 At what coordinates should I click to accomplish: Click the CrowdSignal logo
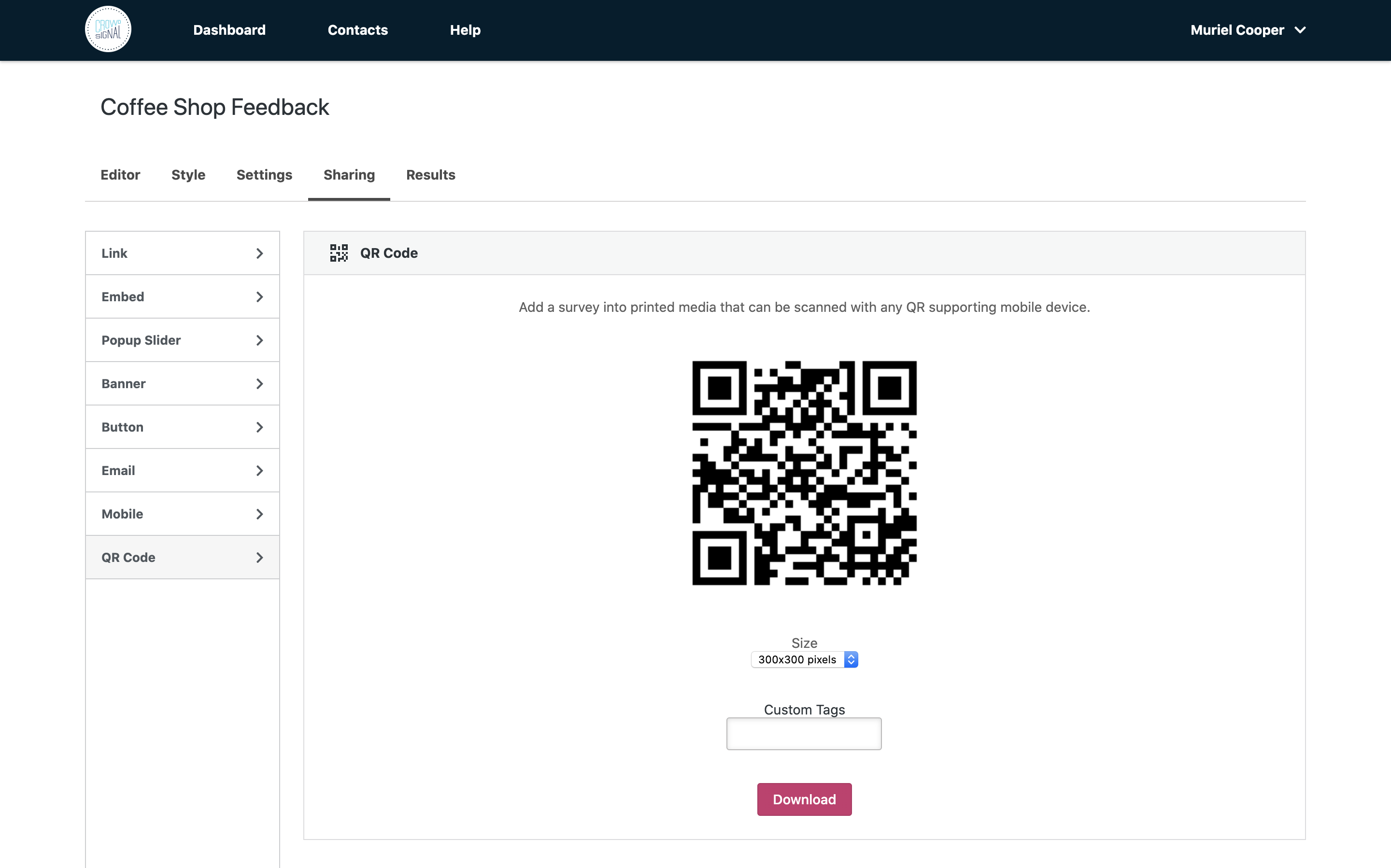click(107, 28)
